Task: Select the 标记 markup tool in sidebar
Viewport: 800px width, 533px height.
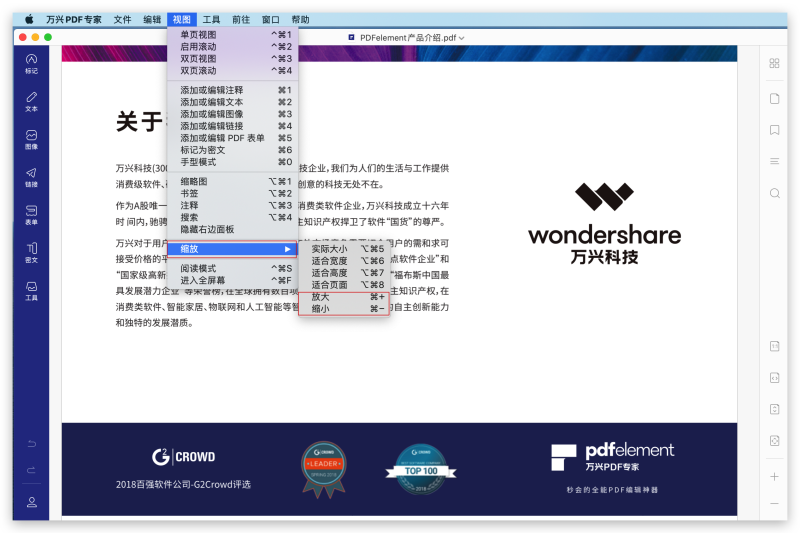Action: (x=31, y=63)
